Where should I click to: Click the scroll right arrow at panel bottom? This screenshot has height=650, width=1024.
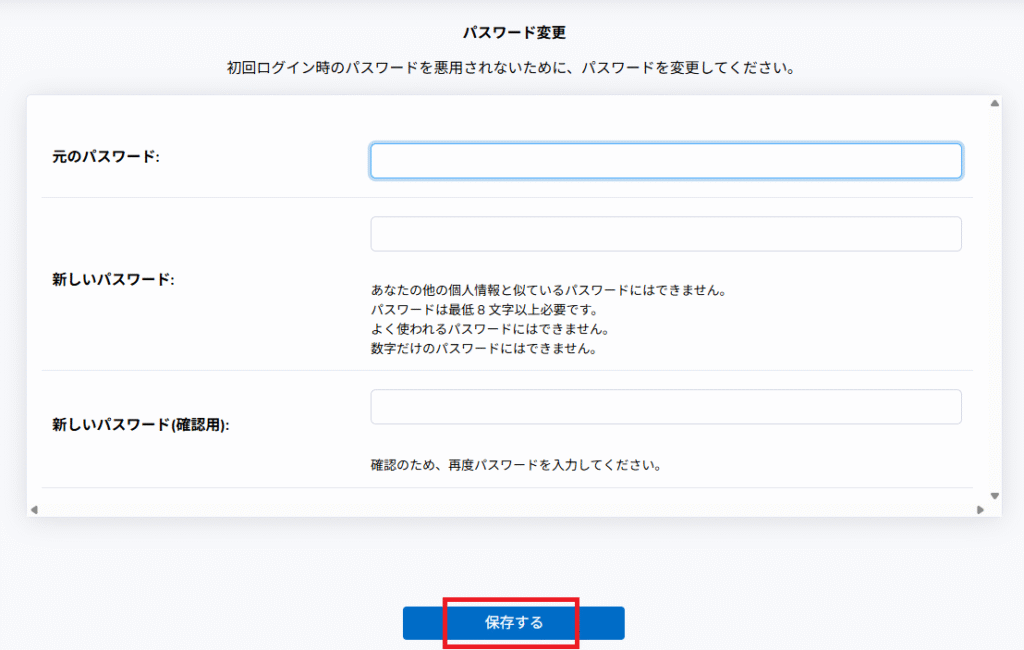tap(980, 510)
